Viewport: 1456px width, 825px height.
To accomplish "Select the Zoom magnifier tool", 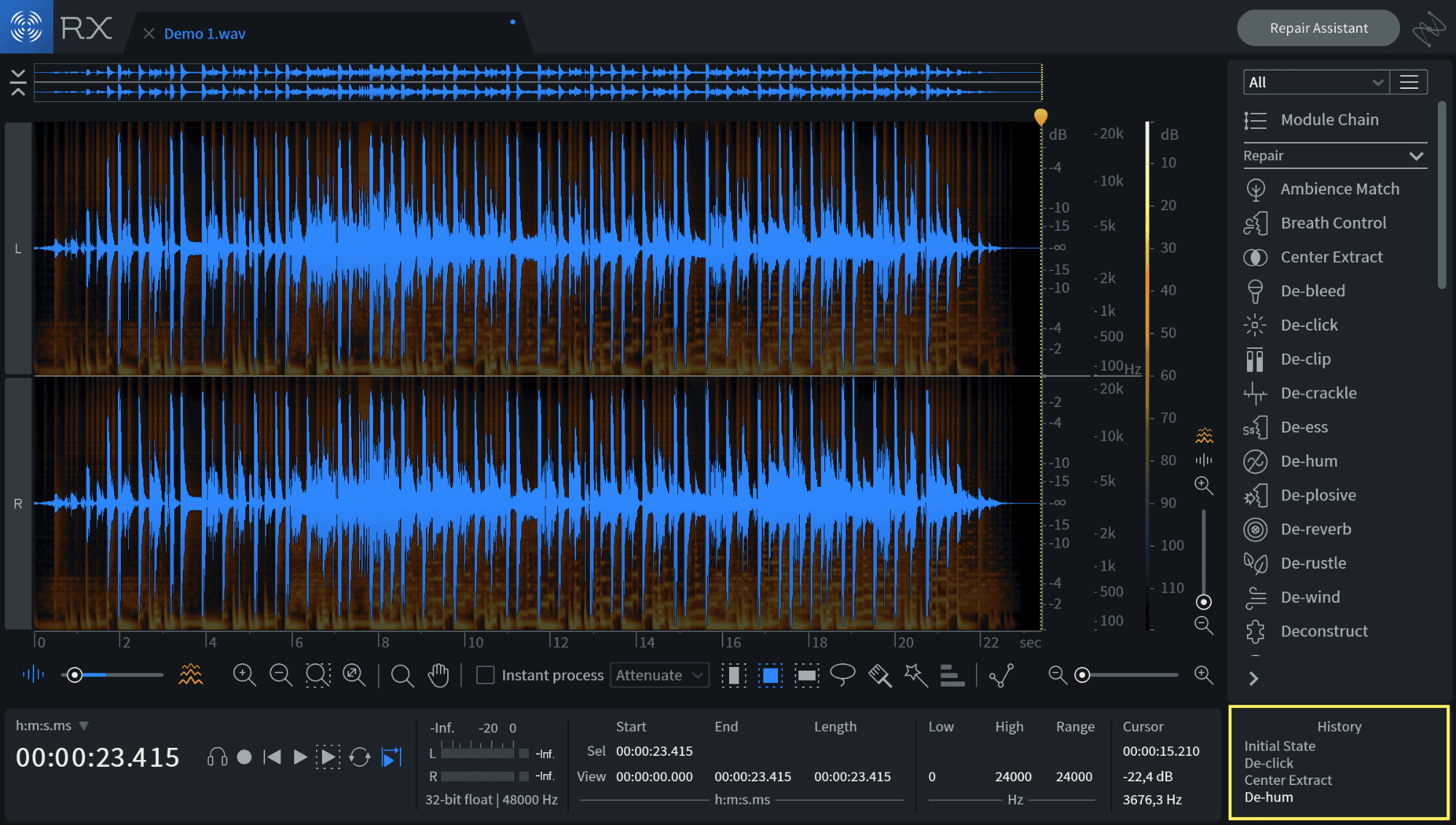I will point(402,676).
